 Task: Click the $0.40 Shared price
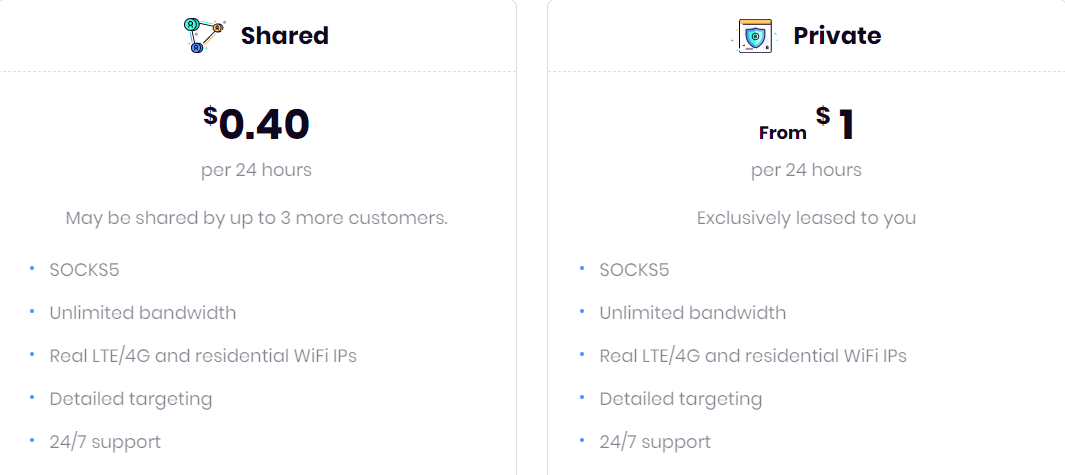257,124
